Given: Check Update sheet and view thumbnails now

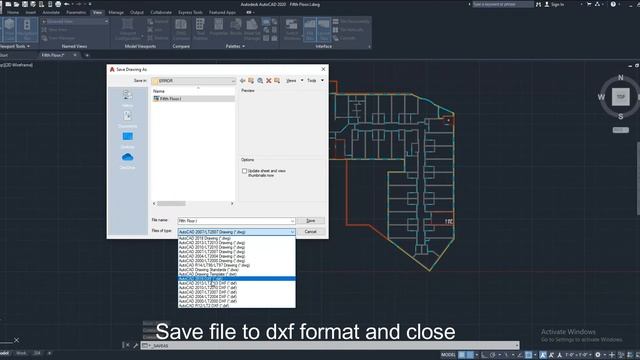Looking at the screenshot, I should point(244,171).
